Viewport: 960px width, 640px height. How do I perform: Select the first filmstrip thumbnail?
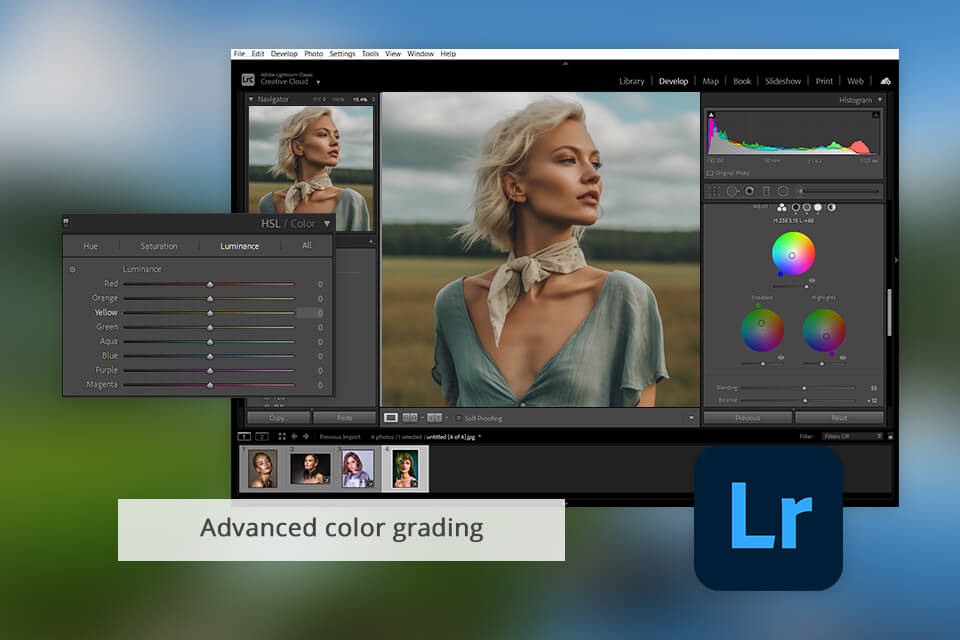pyautogui.click(x=262, y=469)
